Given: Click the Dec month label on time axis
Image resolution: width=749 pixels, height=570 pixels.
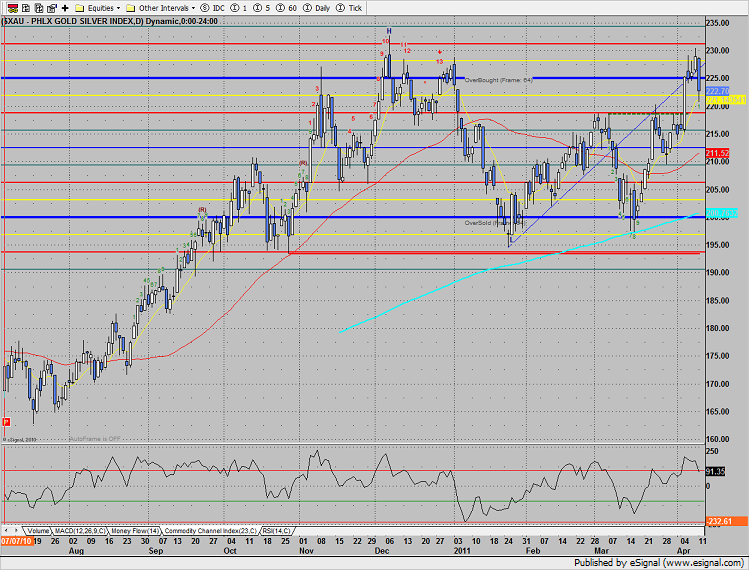Looking at the screenshot, I should [382, 551].
